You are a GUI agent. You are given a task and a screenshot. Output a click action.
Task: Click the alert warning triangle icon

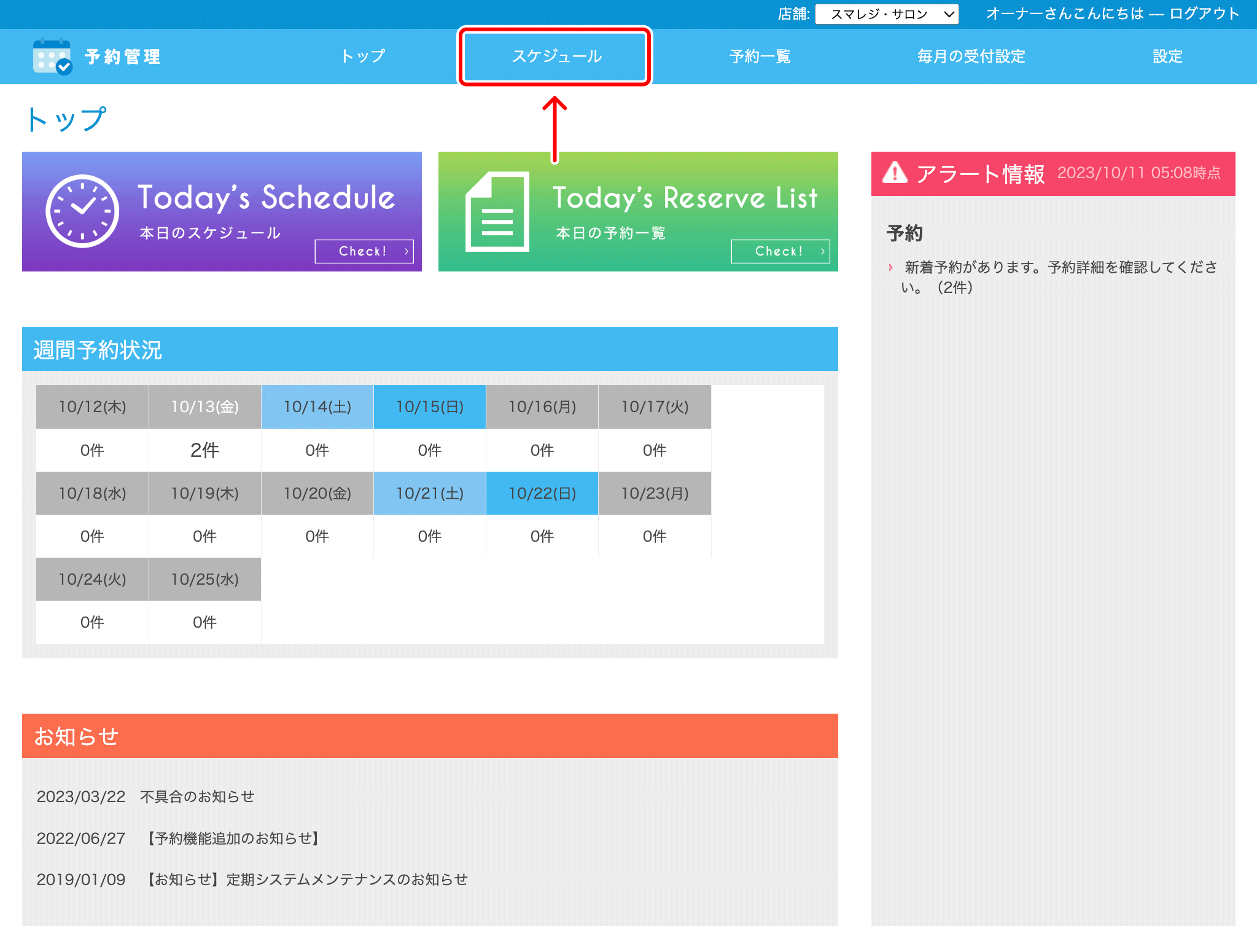pos(895,173)
